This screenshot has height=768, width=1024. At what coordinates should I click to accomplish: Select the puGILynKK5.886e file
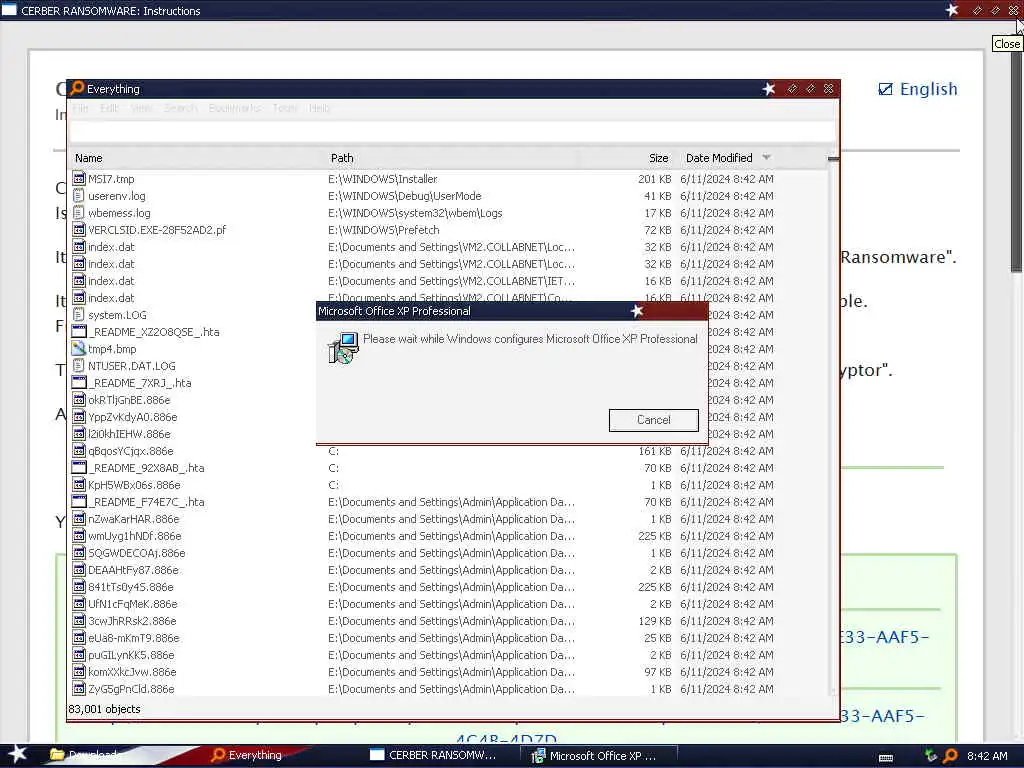(131, 654)
